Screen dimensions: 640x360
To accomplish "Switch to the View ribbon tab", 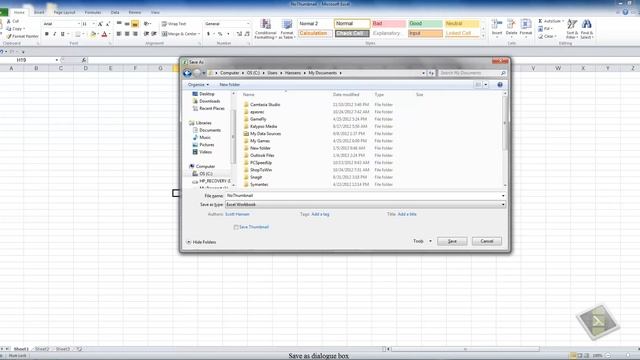I will point(155,13).
